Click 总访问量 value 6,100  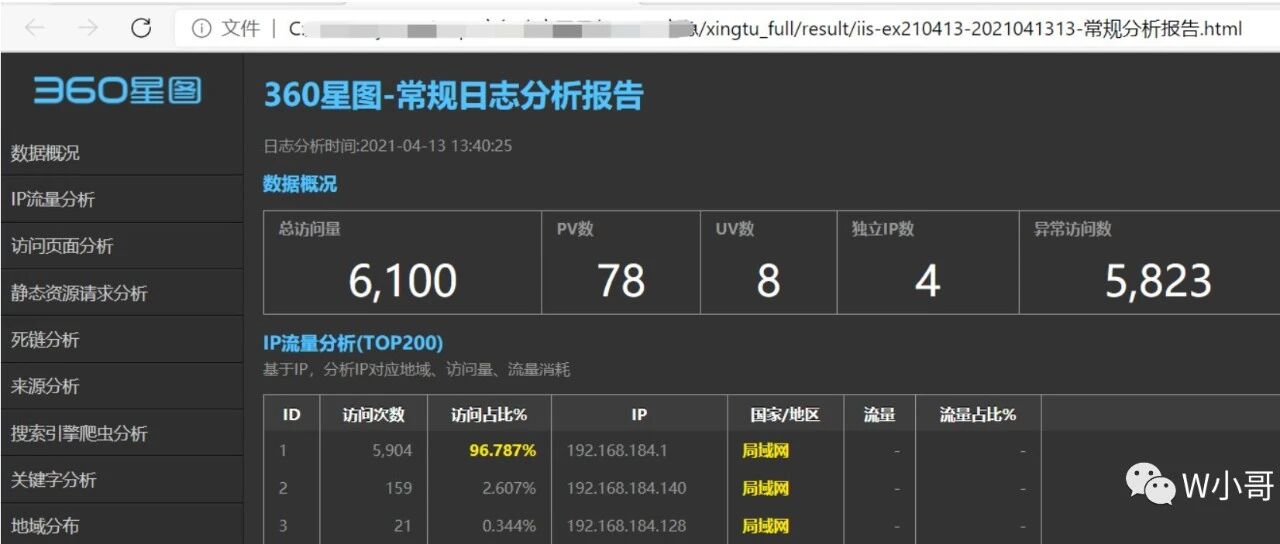point(402,281)
